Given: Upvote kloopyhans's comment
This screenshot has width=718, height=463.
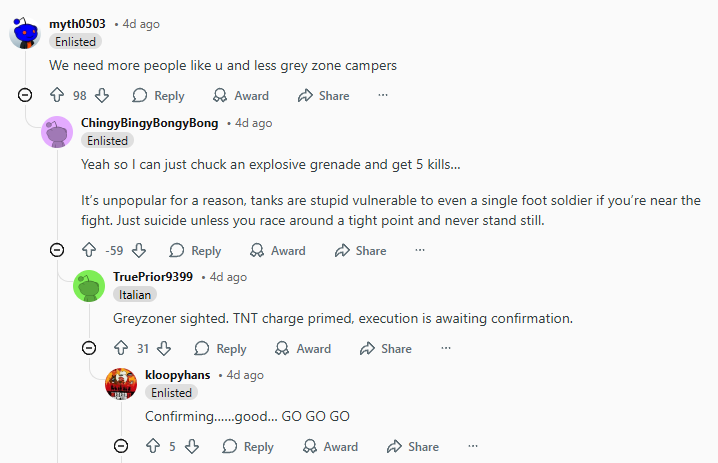Looking at the screenshot, I should pyautogui.click(x=153, y=447).
